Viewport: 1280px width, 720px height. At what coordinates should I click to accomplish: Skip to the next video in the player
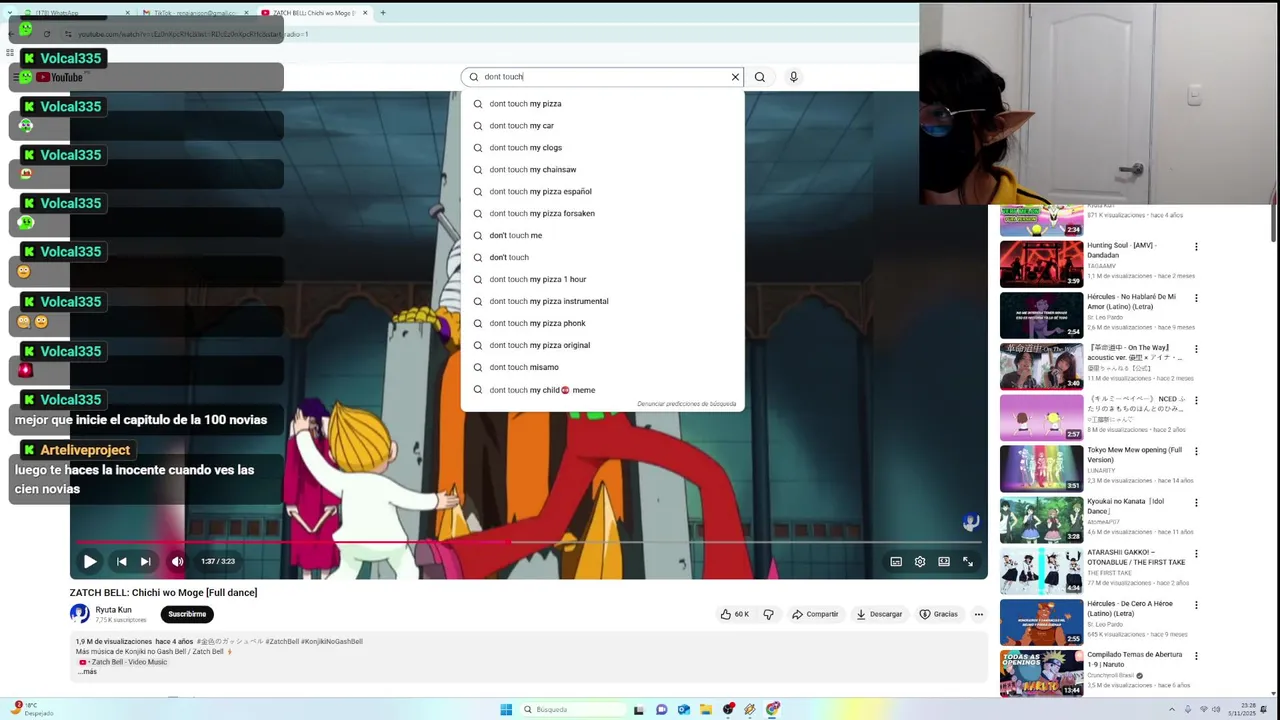[146, 561]
